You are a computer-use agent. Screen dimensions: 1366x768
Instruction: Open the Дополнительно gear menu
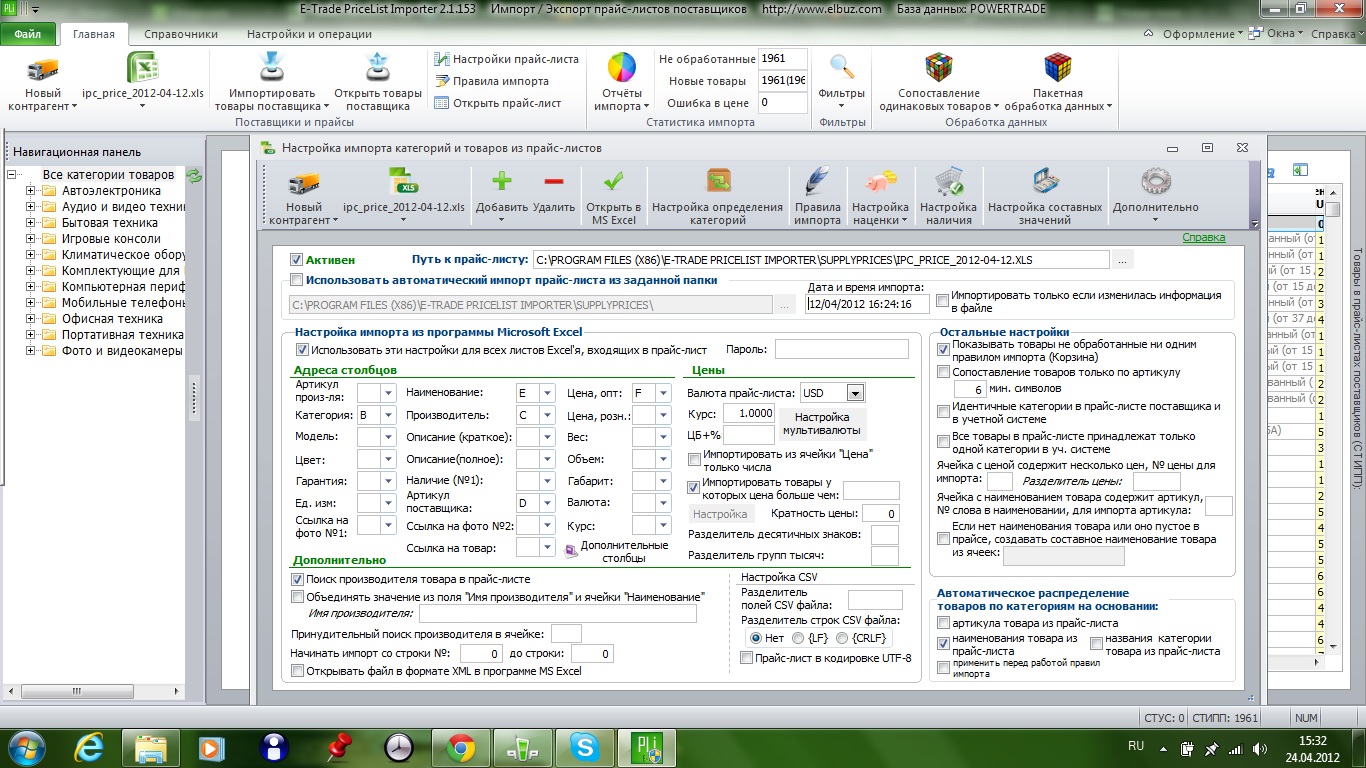tap(1155, 197)
